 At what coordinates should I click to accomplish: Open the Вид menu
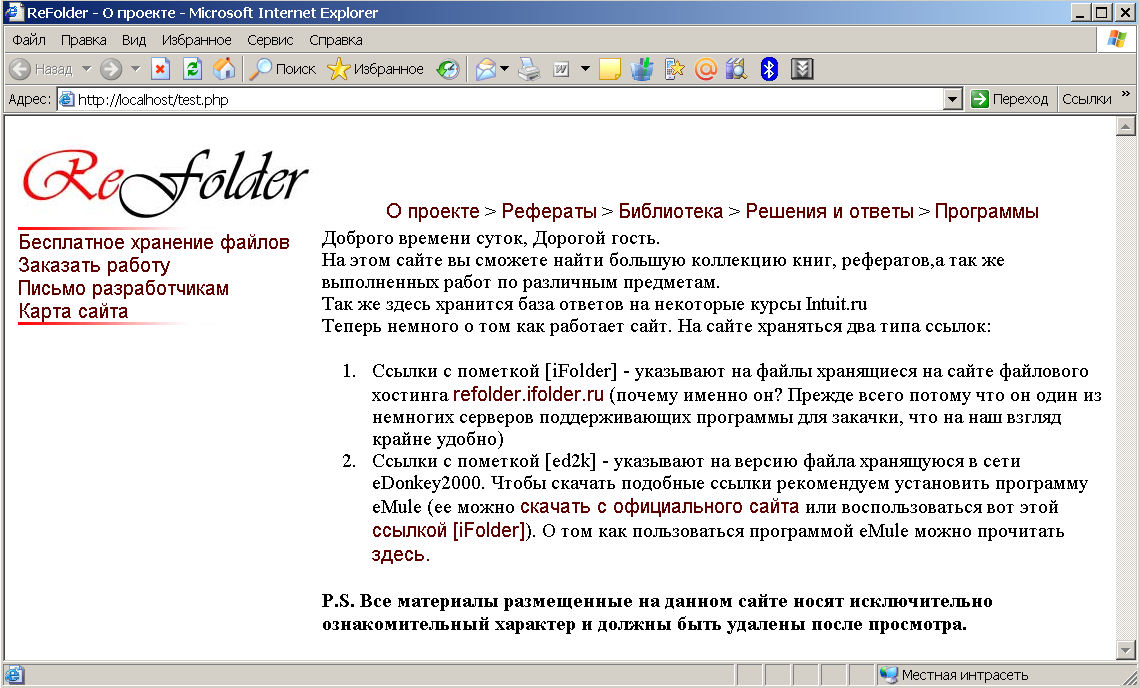(x=134, y=40)
